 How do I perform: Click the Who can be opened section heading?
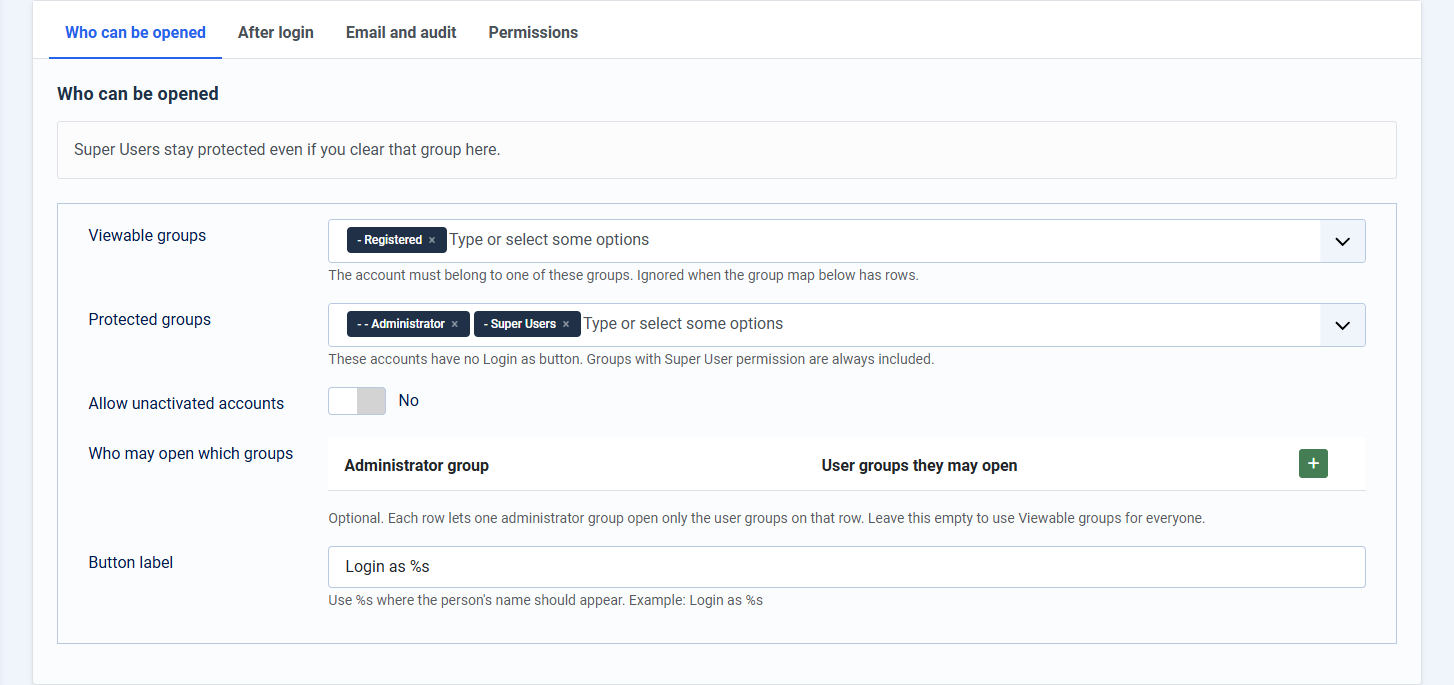point(138,94)
